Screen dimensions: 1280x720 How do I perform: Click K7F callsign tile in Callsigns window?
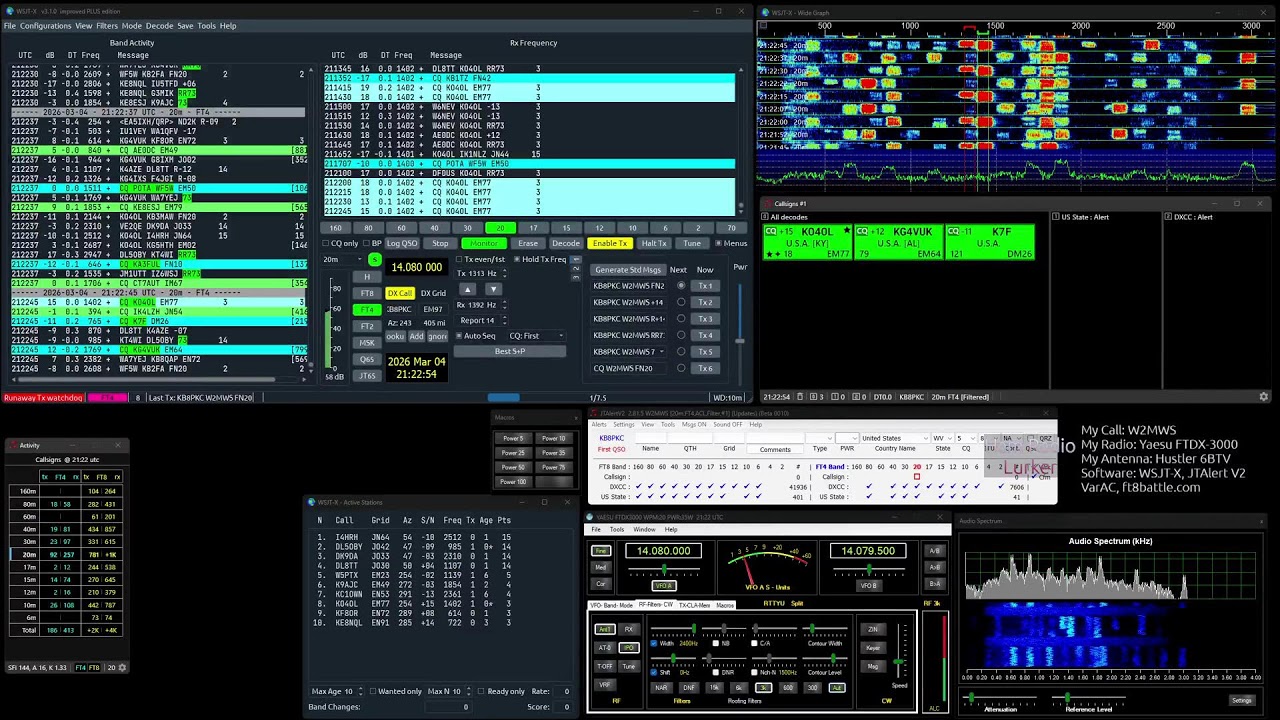tap(990, 242)
